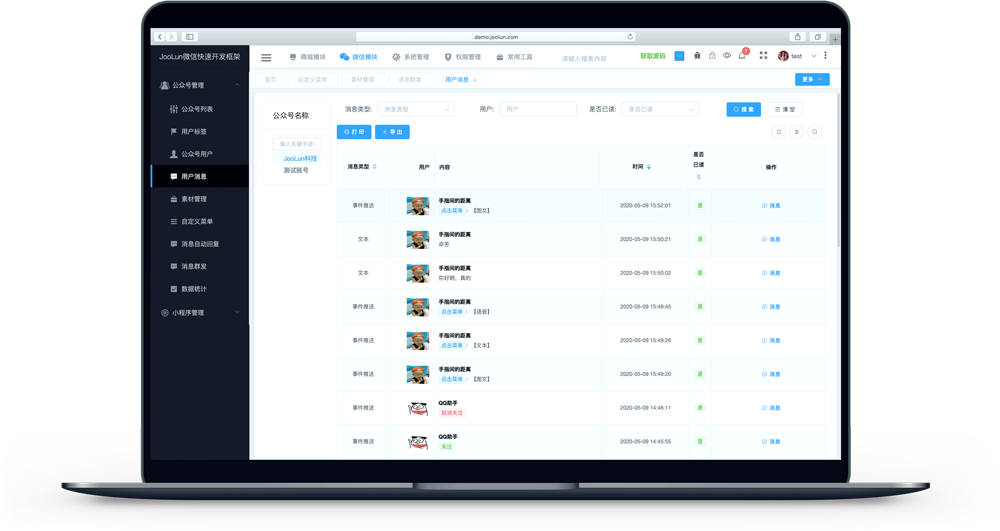The height and width of the screenshot is (531, 1000).
Task: Select JooLun科技 in account list
Action: click(300, 159)
